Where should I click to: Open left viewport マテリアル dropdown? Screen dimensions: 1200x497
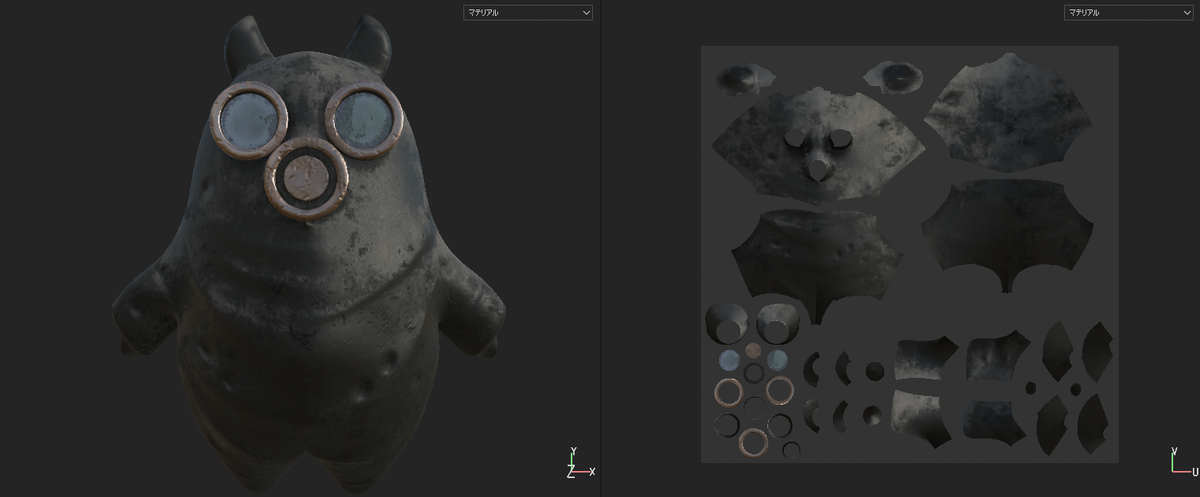tap(528, 13)
